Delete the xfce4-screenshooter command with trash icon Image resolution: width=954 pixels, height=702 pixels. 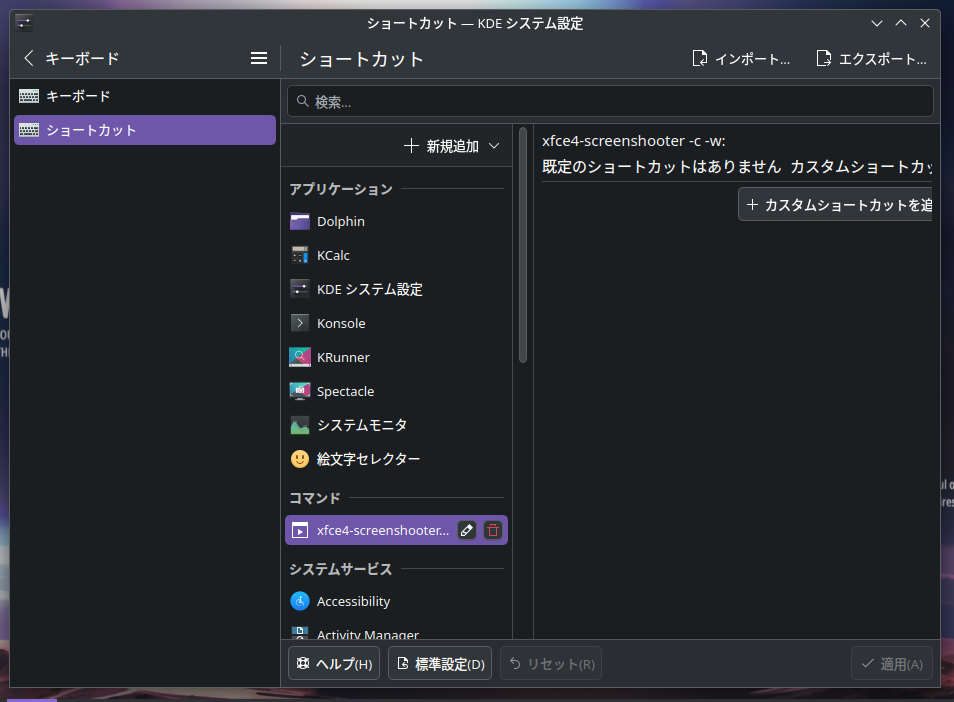coord(493,530)
